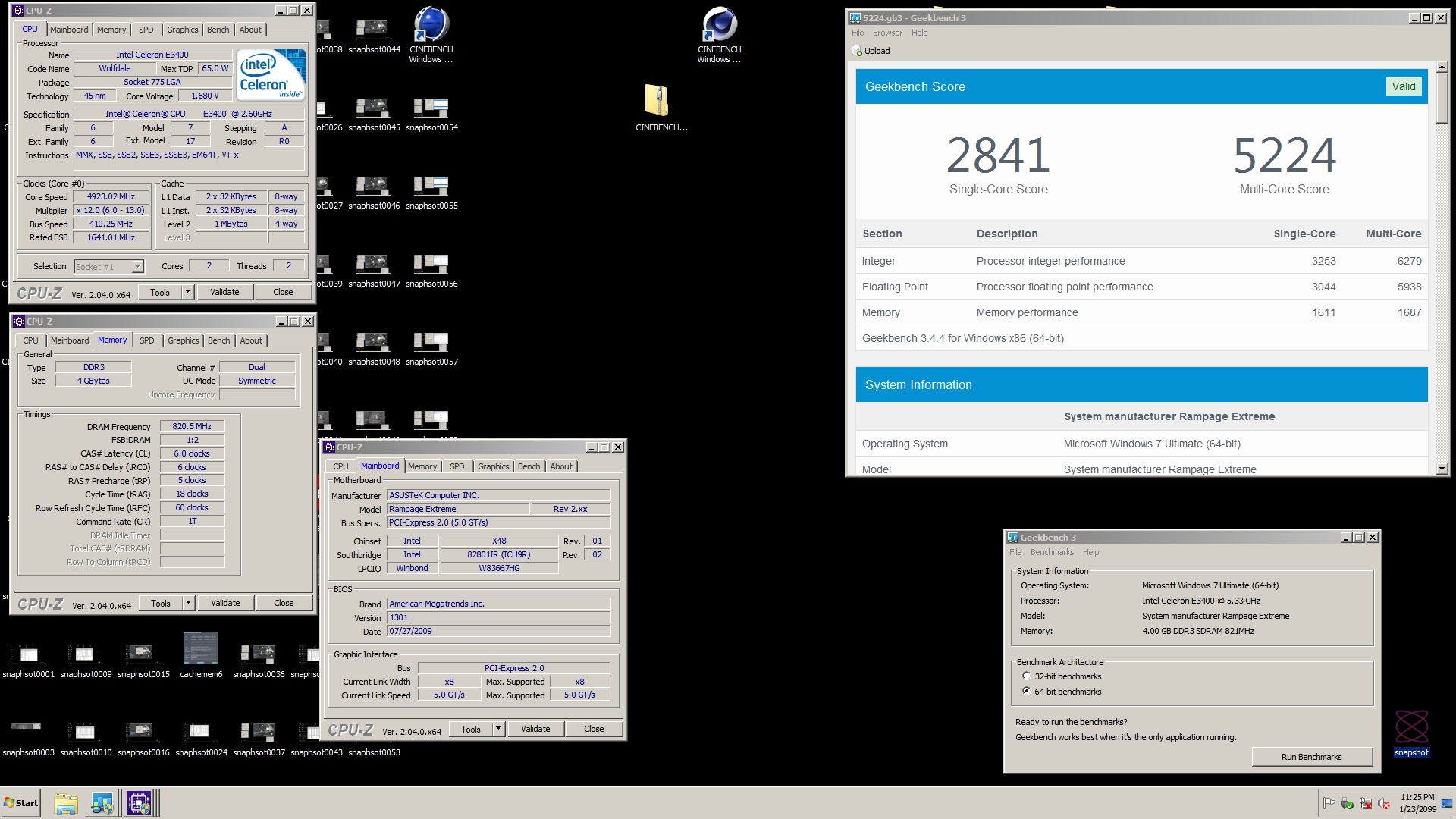The height and width of the screenshot is (819, 1456).
Task: Select the 64-bit benchmarks radio button
Action: pyautogui.click(x=1026, y=691)
